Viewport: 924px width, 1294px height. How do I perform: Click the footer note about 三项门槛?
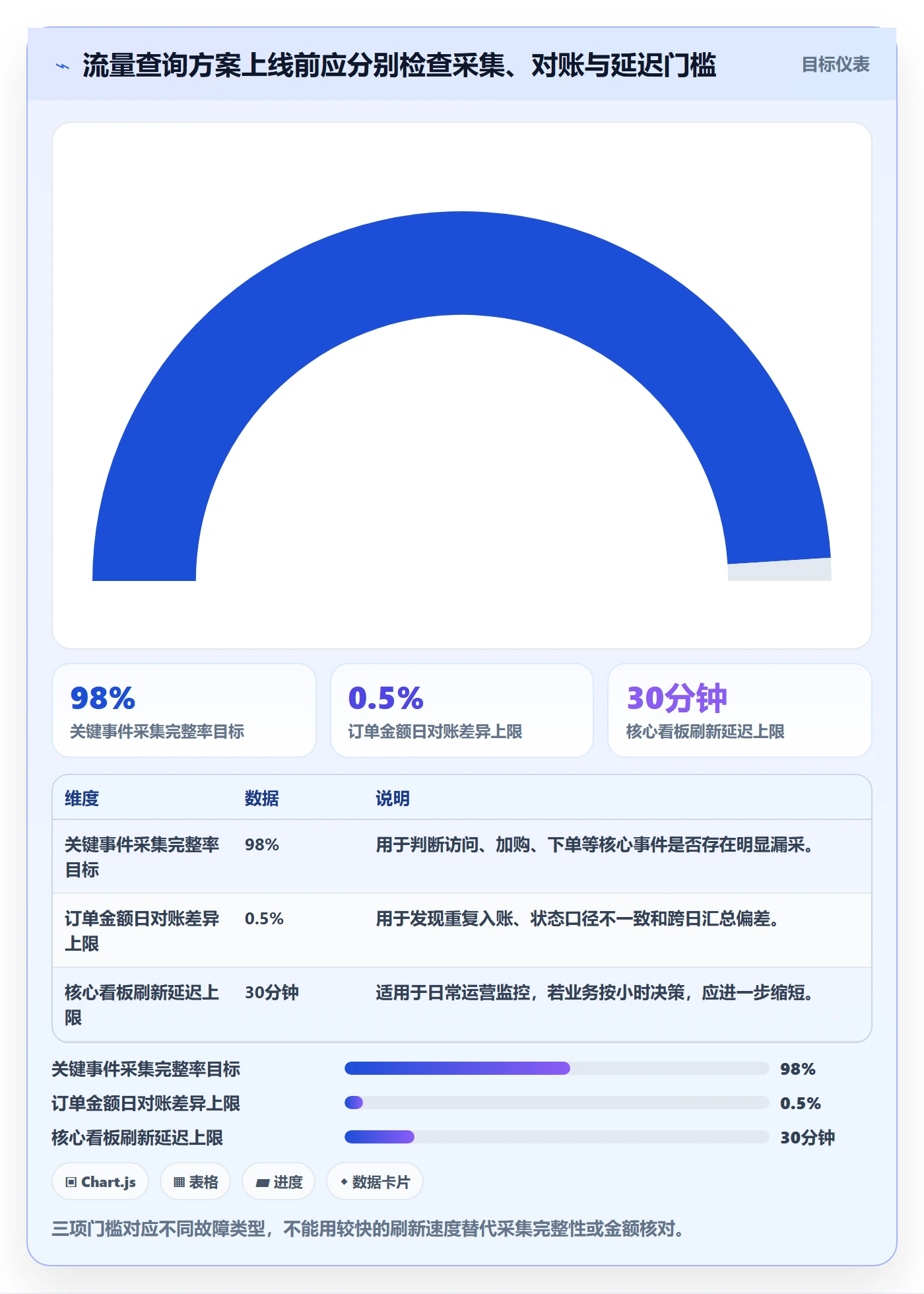[370, 1229]
